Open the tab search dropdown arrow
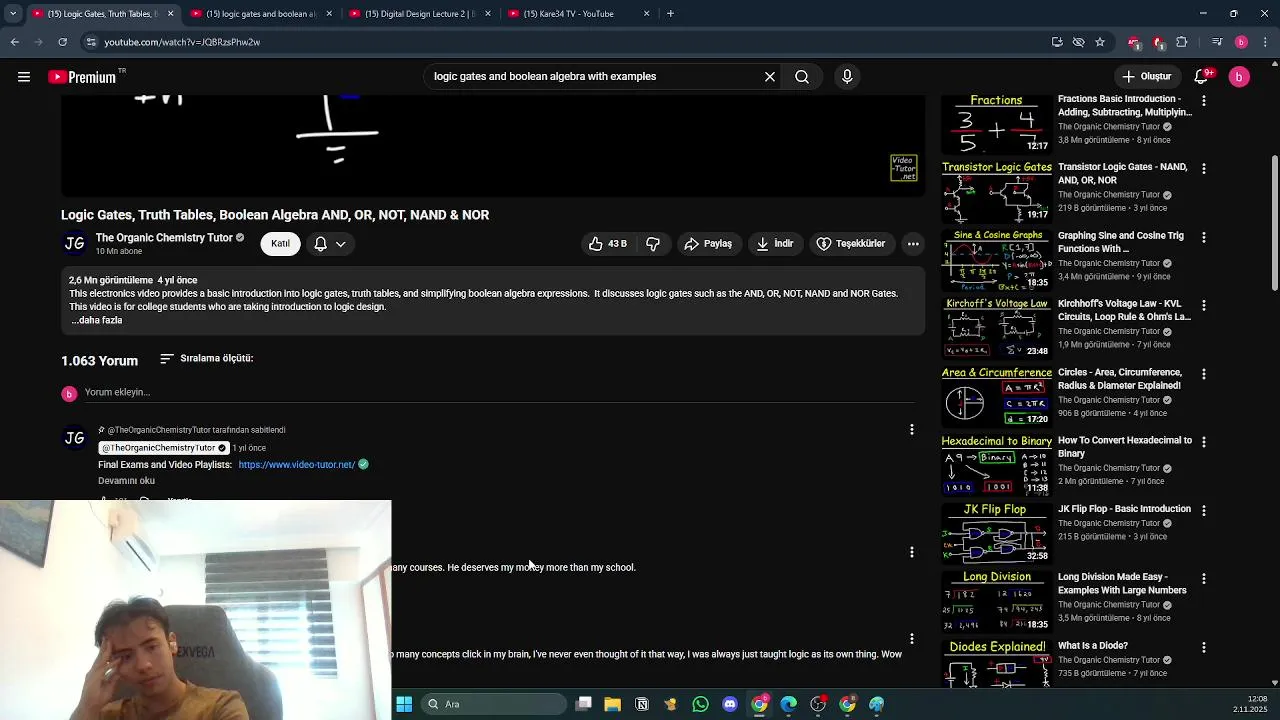The image size is (1280, 720). (x=12, y=13)
